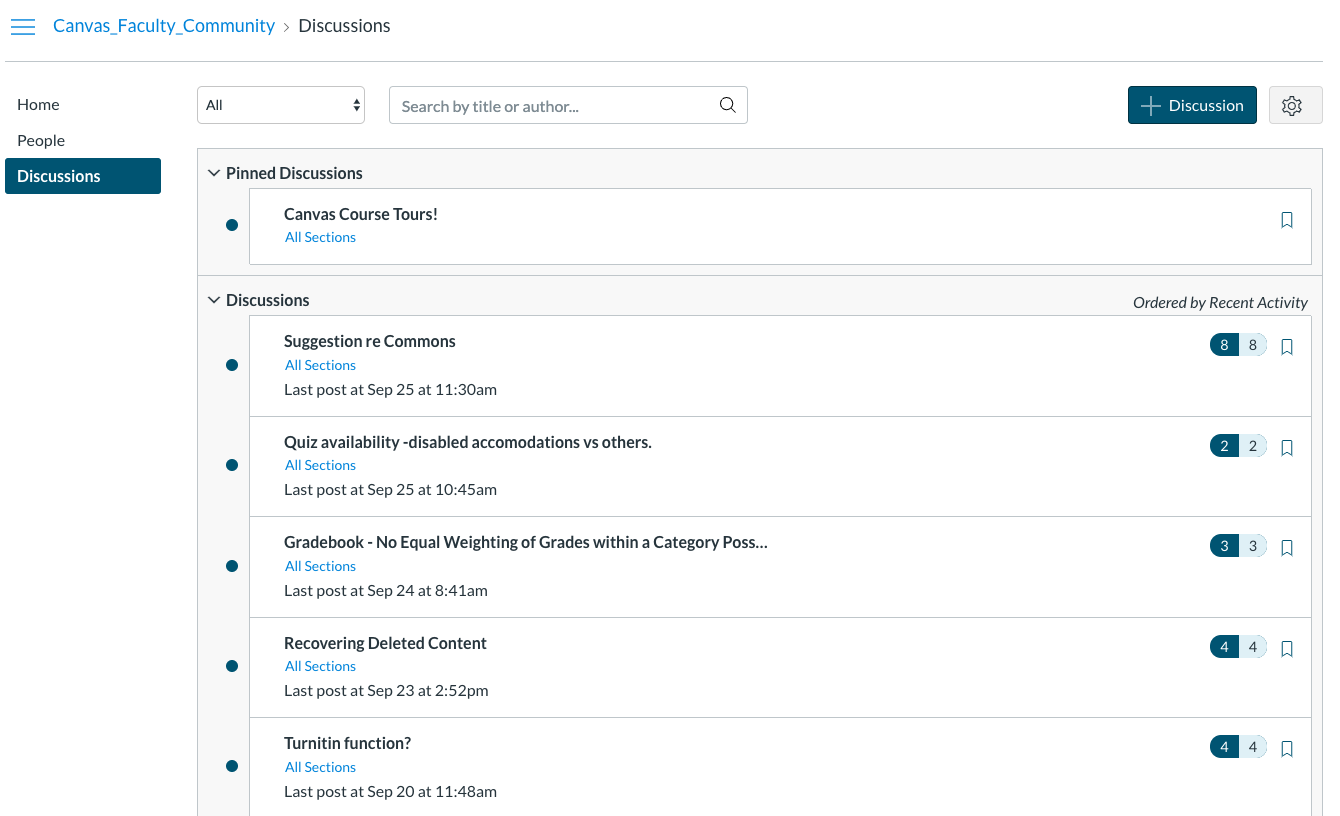The width and height of the screenshot is (1340, 816).
Task: Click the Ordered by Recent Activity label
Action: click(x=1220, y=302)
